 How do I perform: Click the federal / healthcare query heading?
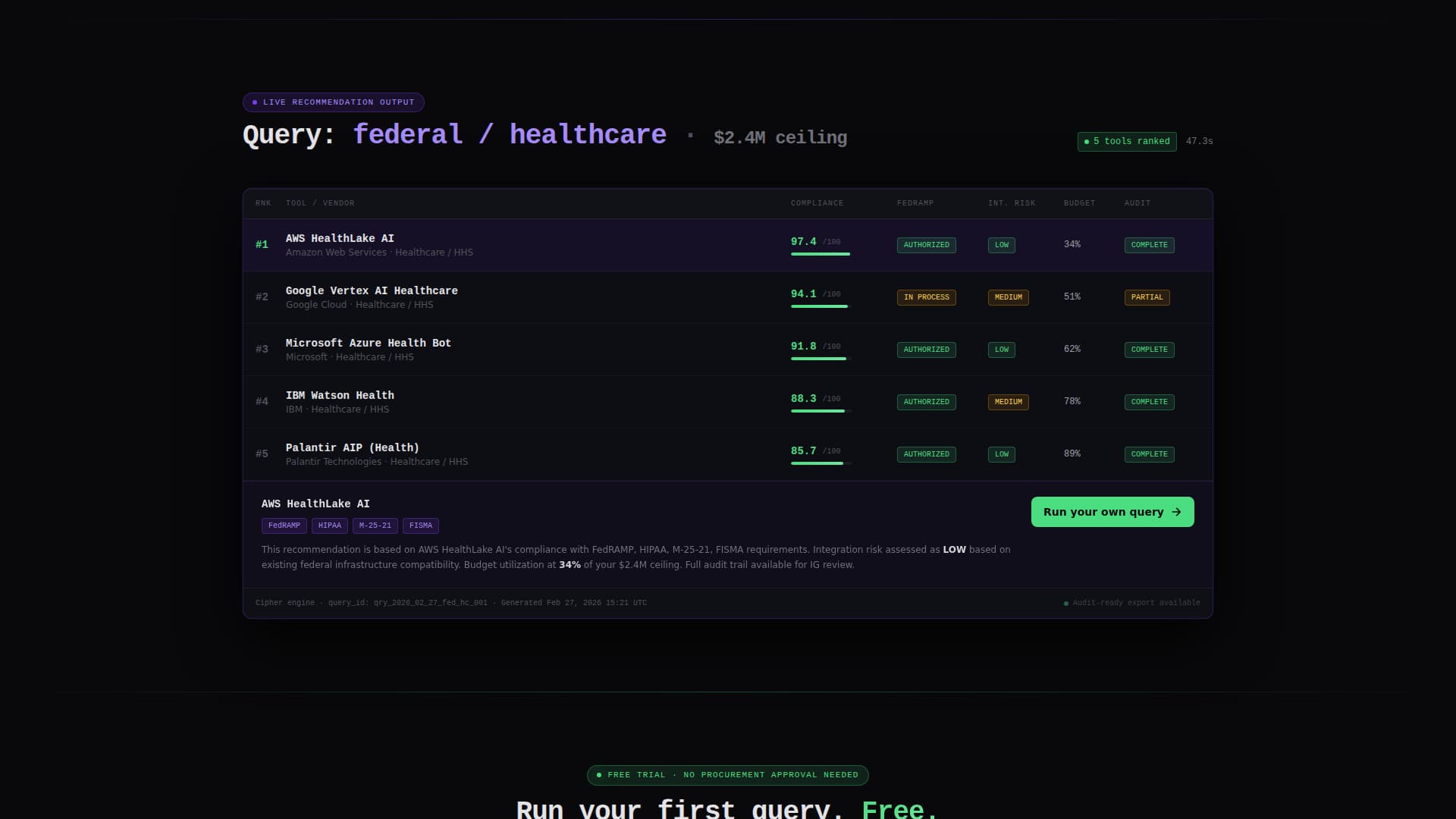click(510, 135)
